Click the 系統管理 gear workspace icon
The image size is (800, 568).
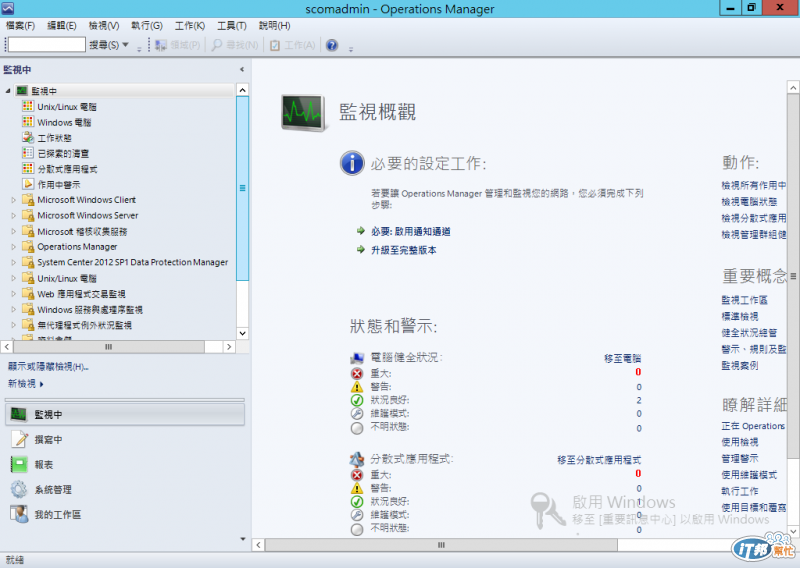tap(19, 489)
